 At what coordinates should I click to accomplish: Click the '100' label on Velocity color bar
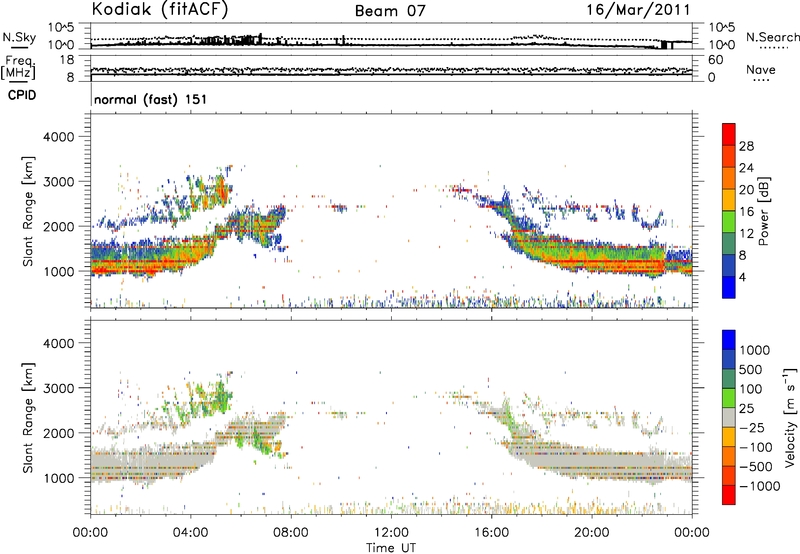[753, 389]
